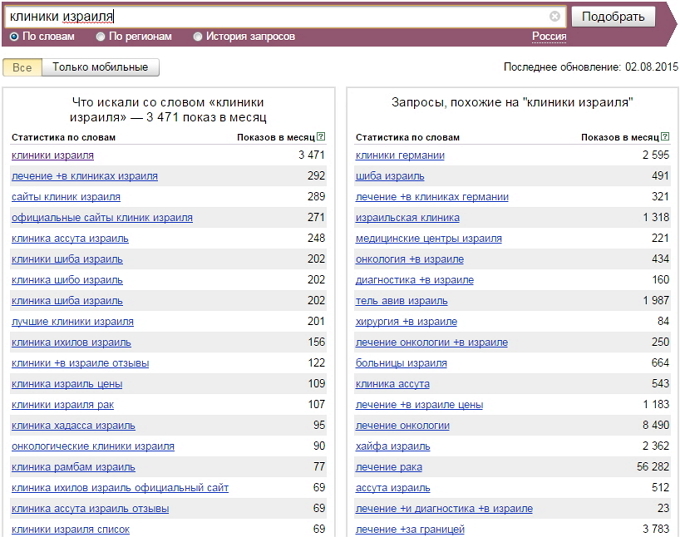Open 'клиника хадасса израиль' link

point(73,426)
